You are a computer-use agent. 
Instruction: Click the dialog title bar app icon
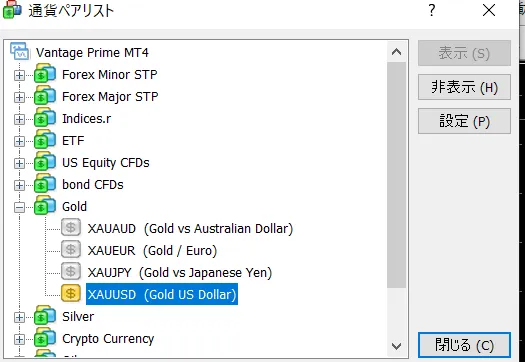(x=12, y=9)
